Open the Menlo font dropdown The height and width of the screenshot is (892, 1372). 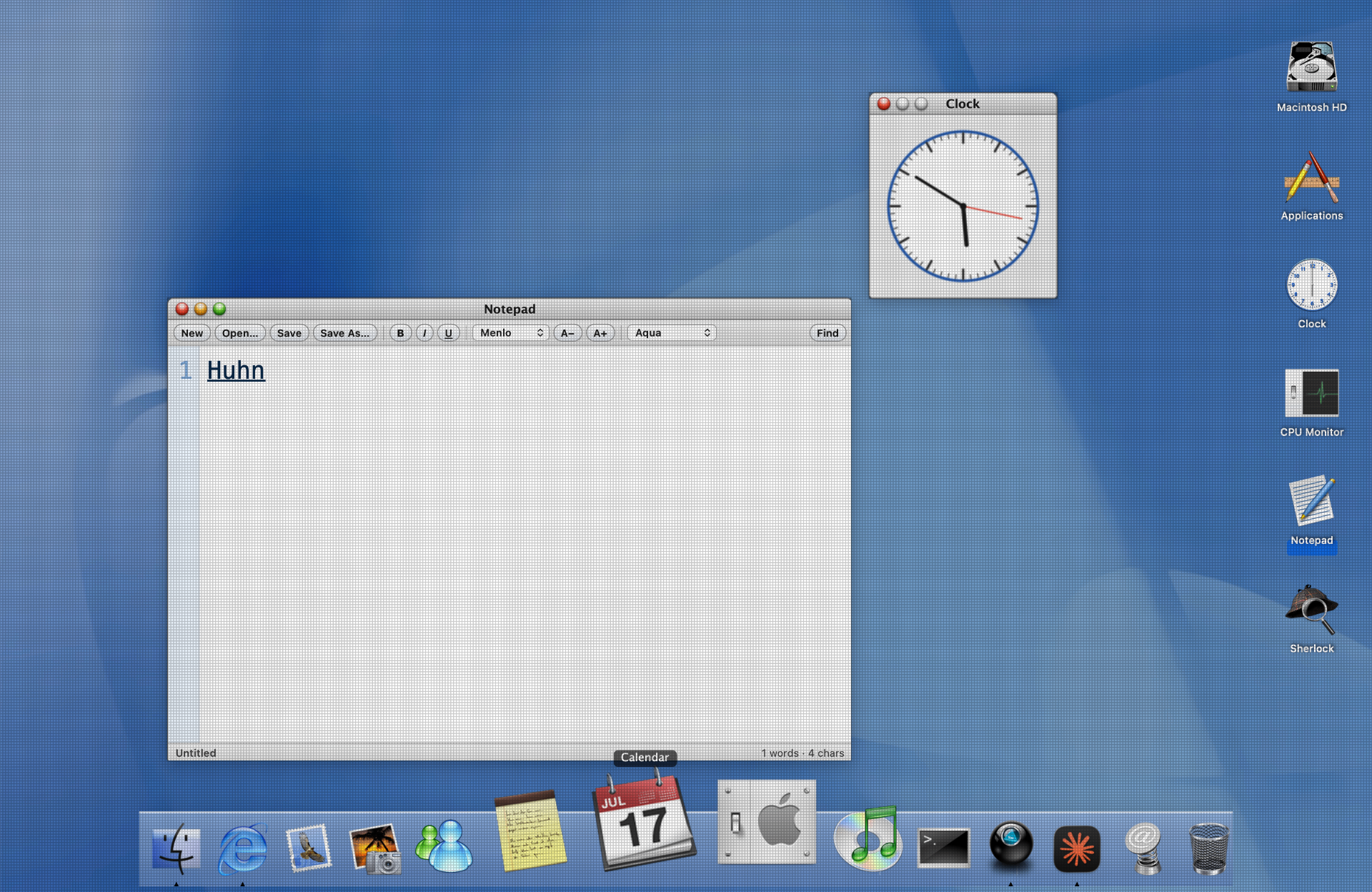point(511,333)
